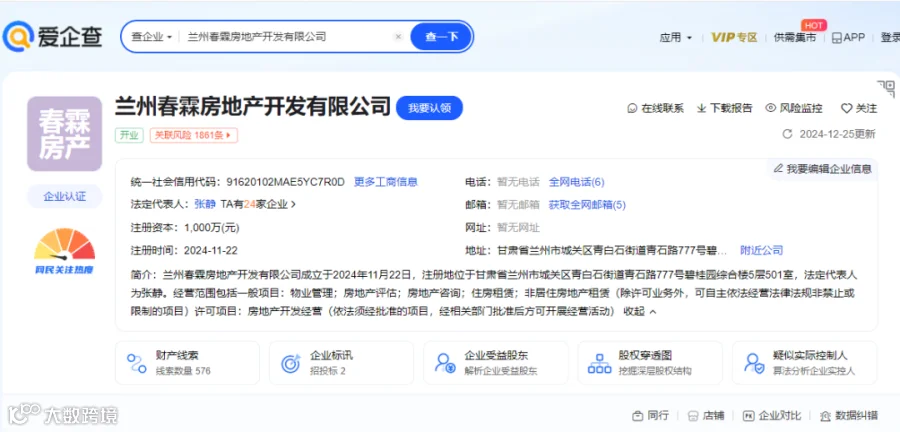Click 店铺 in the bottom bar
Screen dimensions: 900x432
tap(706, 415)
